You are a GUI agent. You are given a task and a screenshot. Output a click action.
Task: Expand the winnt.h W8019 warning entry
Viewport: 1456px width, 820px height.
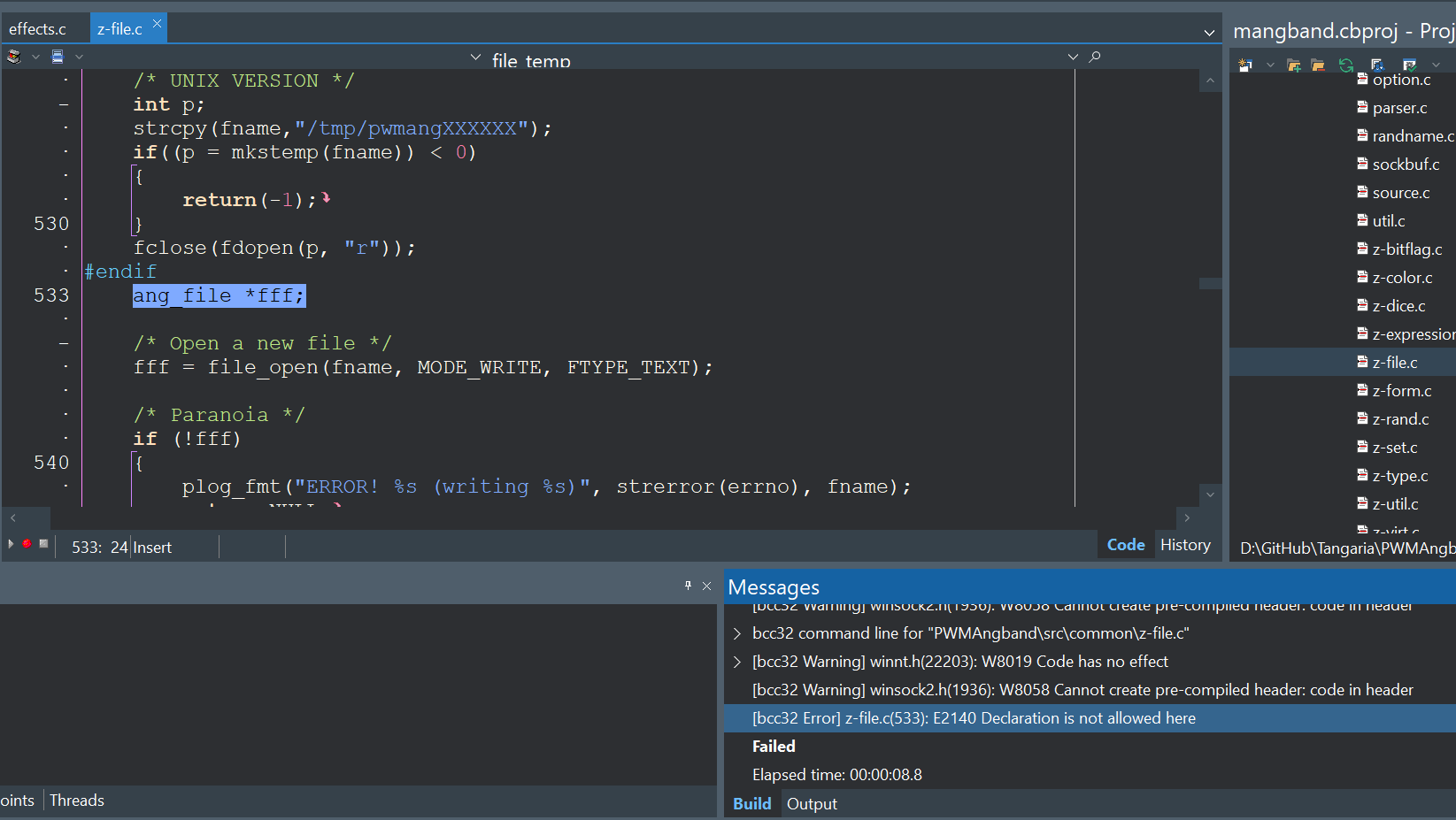point(736,661)
